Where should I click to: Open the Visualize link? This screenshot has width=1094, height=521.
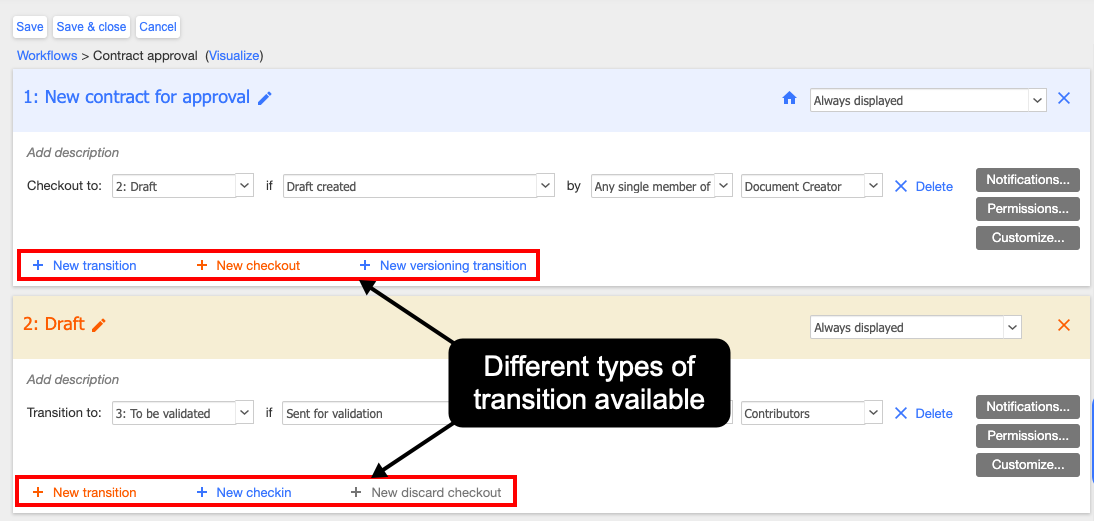coord(234,55)
